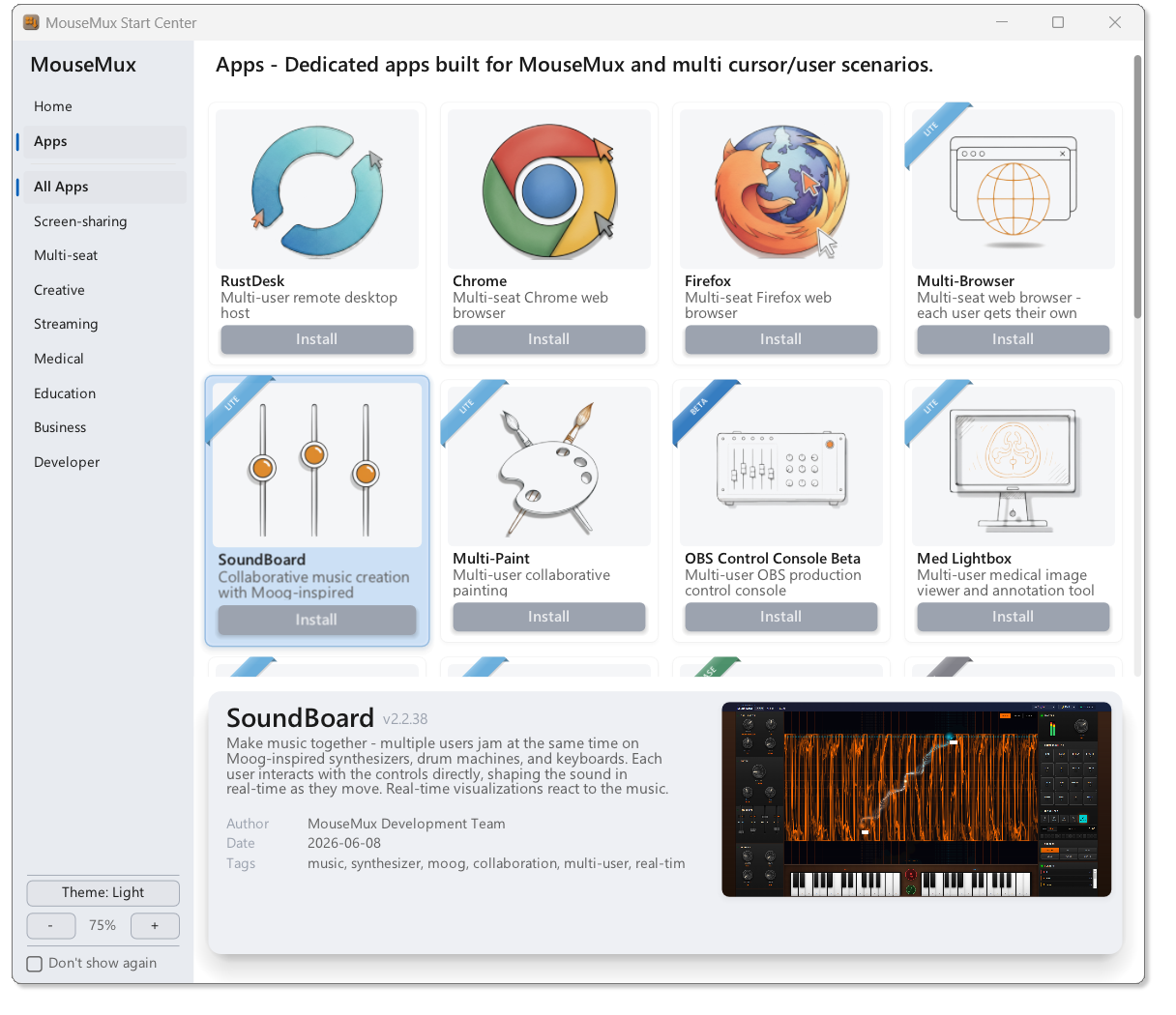Click the 75% zoom value

click(103, 926)
